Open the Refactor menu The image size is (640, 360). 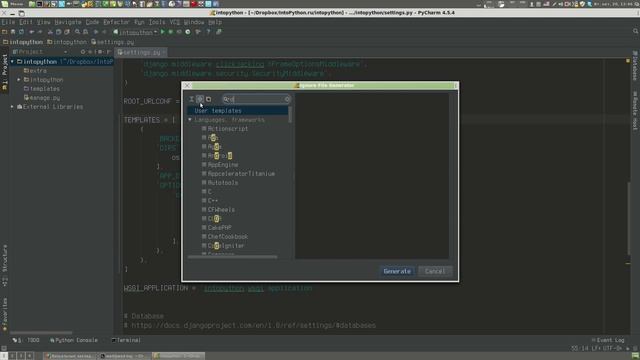click(116, 22)
